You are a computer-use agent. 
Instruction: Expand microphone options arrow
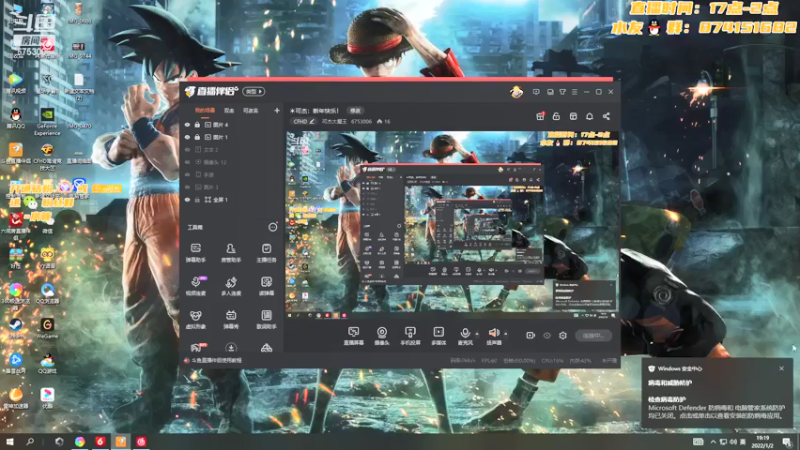tap(477, 334)
